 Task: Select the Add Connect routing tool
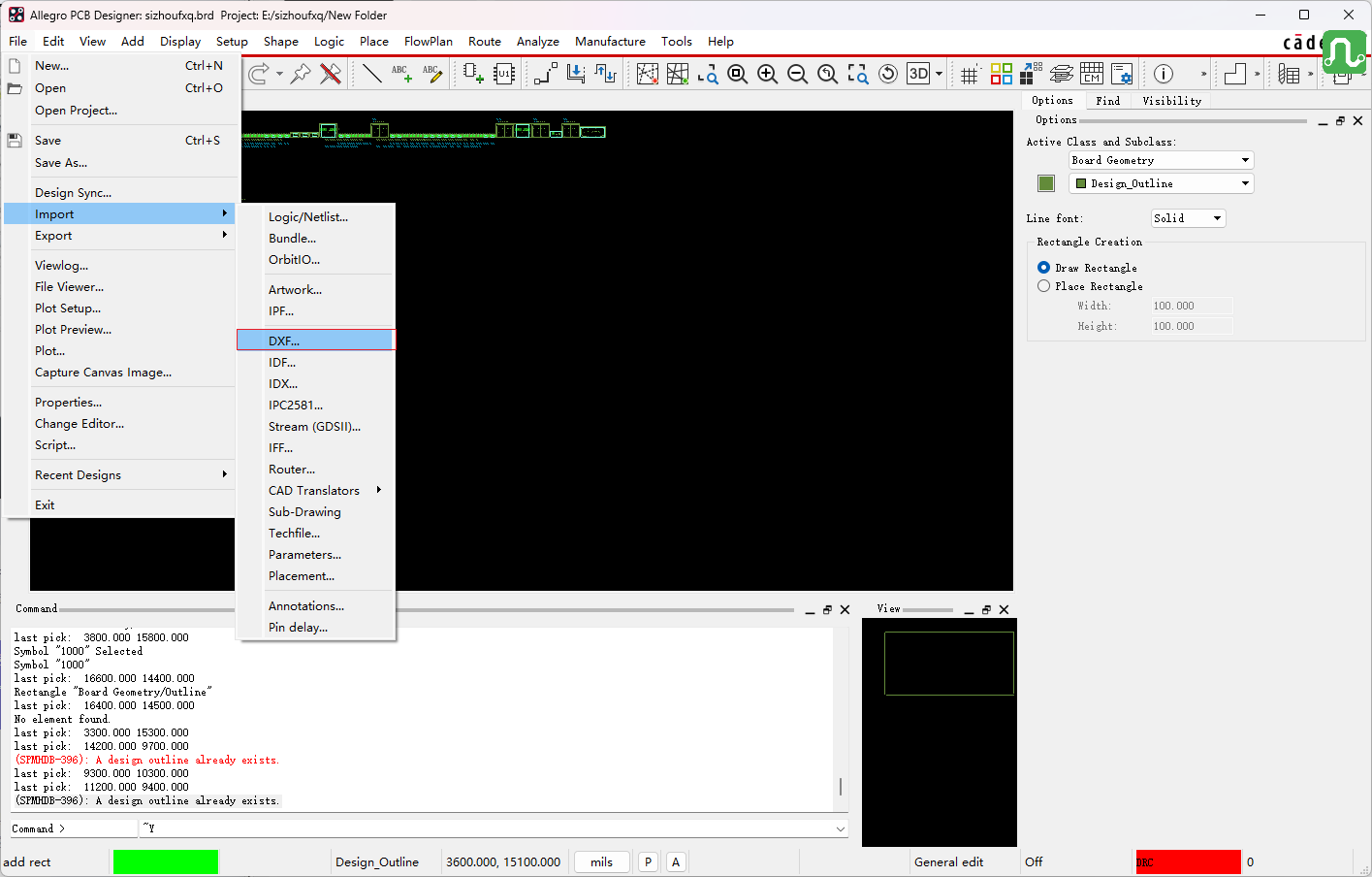pos(545,74)
